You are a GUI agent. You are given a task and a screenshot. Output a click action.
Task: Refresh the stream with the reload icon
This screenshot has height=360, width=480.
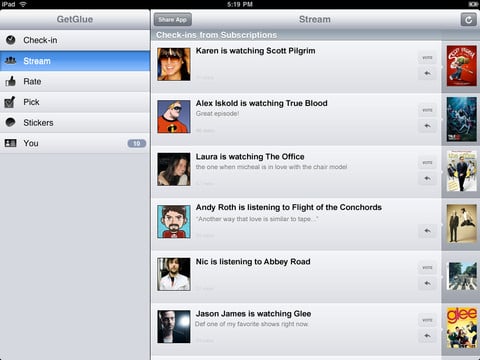coord(468,20)
